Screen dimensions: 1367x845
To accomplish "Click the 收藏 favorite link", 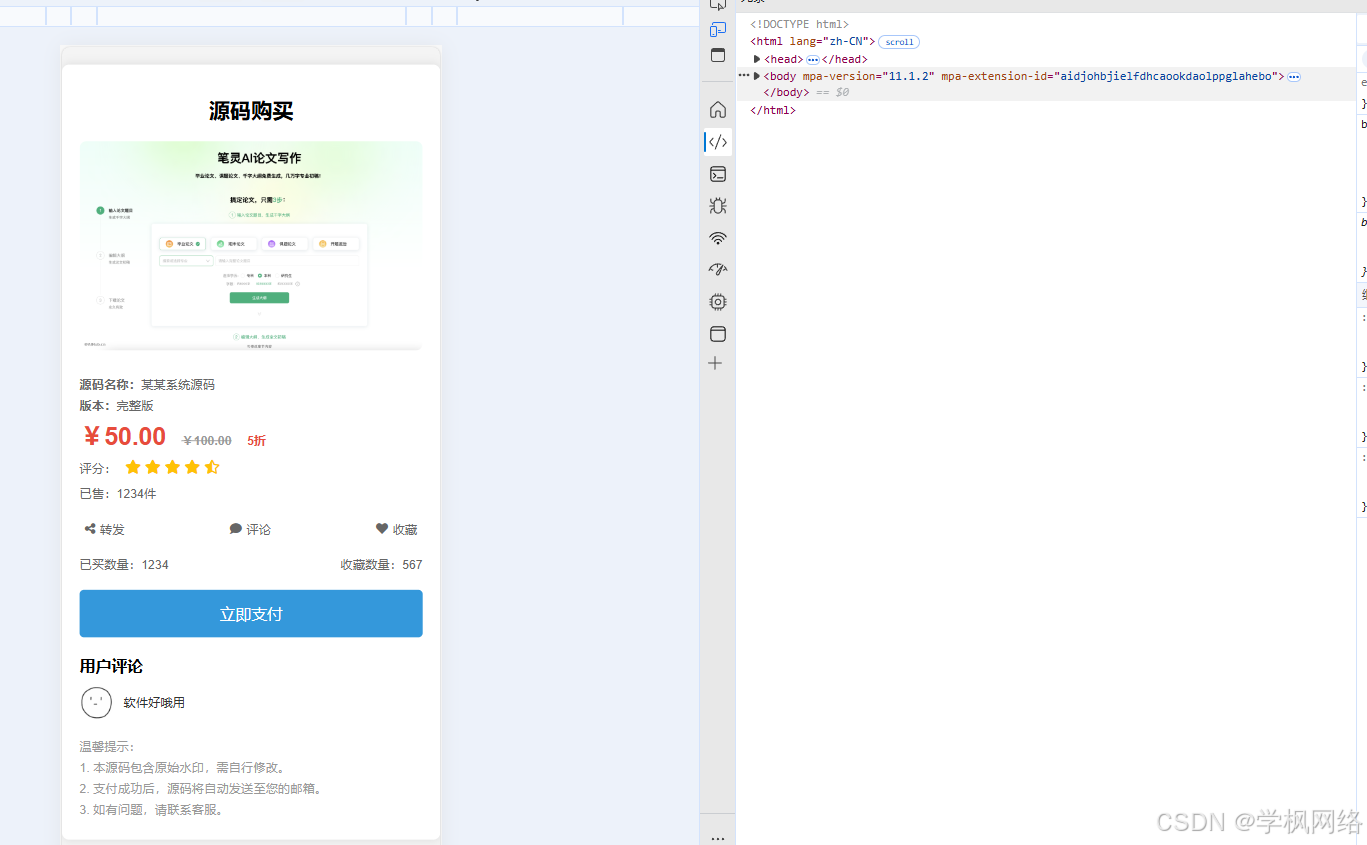I will [397, 529].
